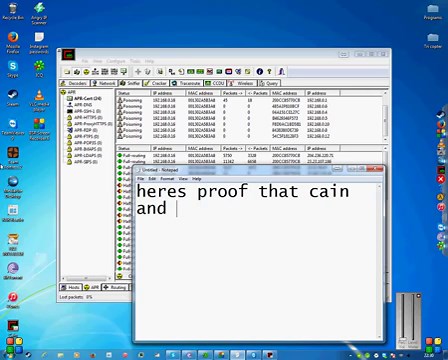Open the Decoders tab in Cain

coord(74,83)
